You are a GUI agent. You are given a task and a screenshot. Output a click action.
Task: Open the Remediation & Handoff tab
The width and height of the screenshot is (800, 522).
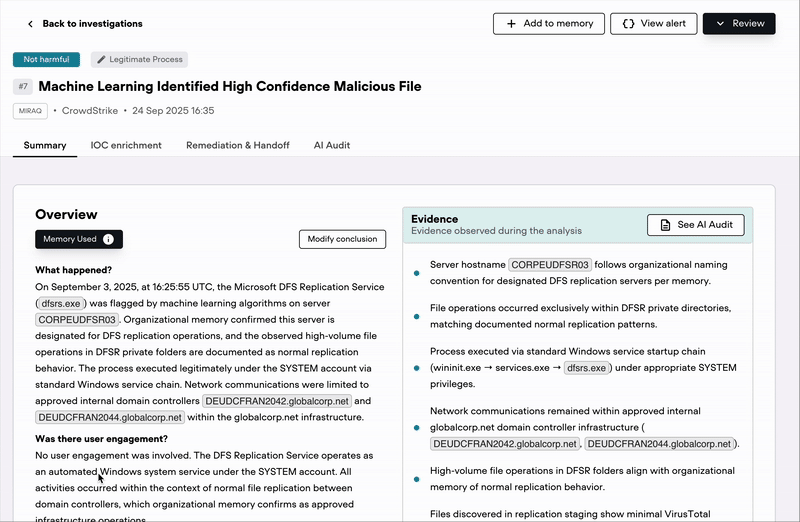[238, 145]
